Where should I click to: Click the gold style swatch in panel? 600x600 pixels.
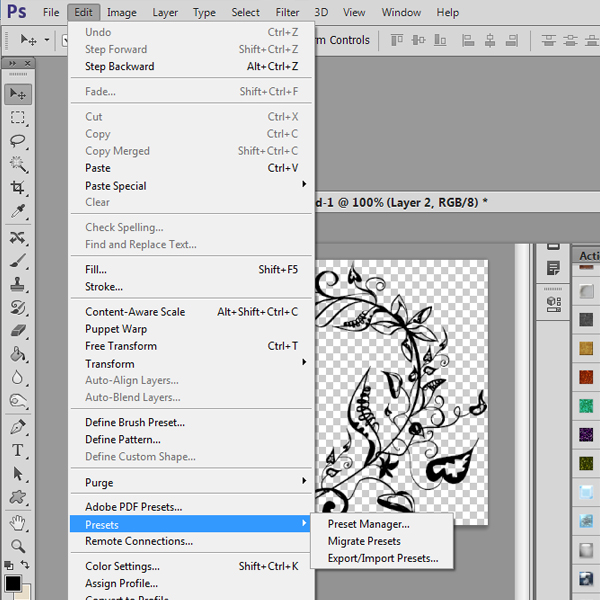pyautogui.click(x=586, y=348)
